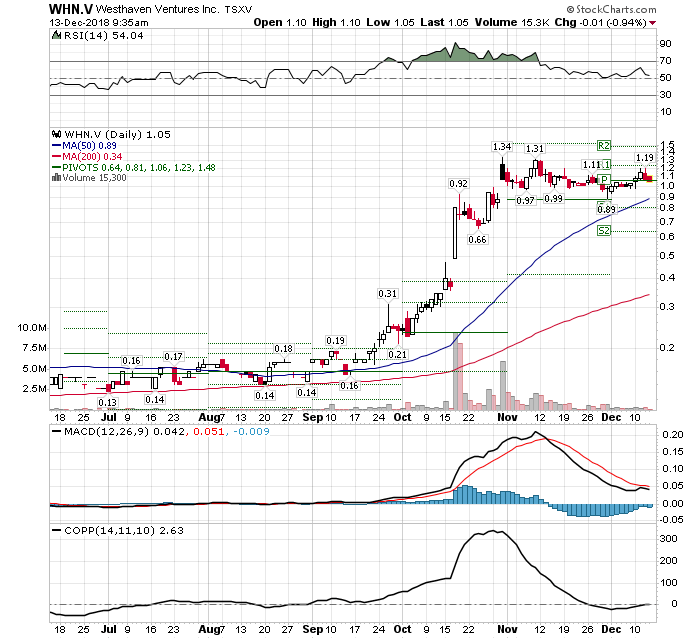Click the 1.19 price label
This screenshot has height=639, width=700.
click(645, 158)
